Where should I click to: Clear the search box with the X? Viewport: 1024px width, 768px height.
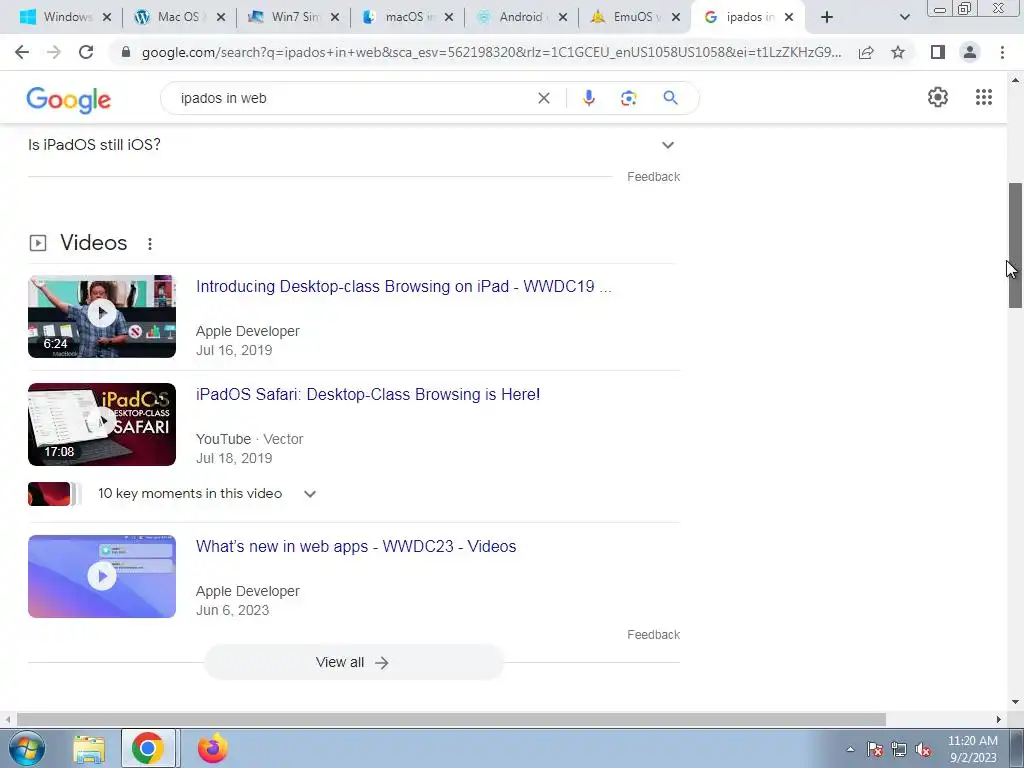coord(543,98)
